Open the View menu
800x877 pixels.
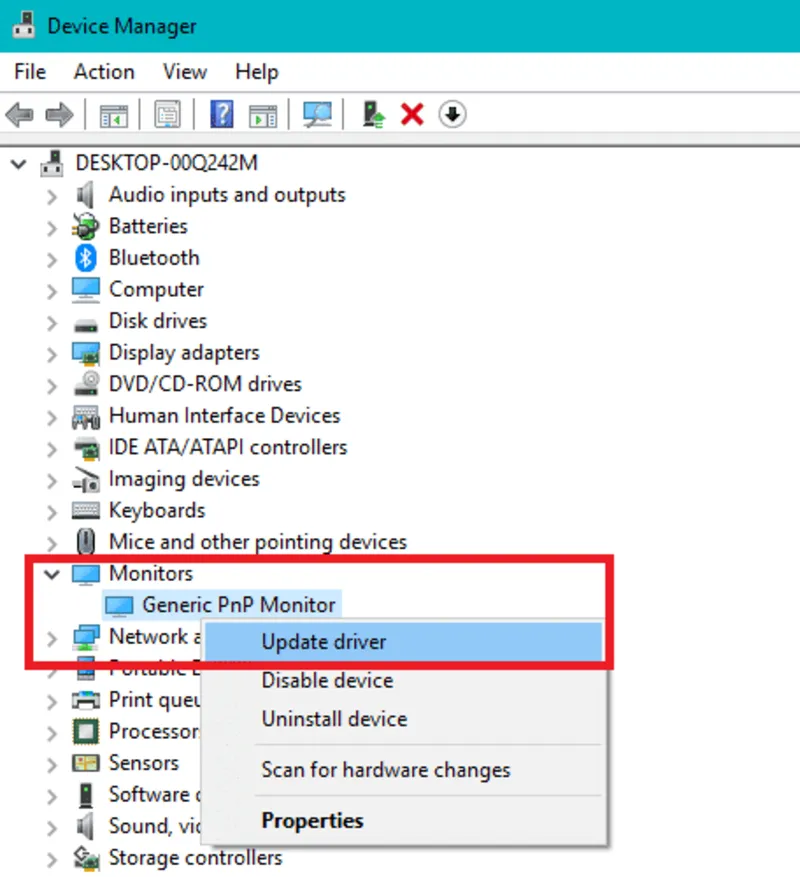point(185,72)
